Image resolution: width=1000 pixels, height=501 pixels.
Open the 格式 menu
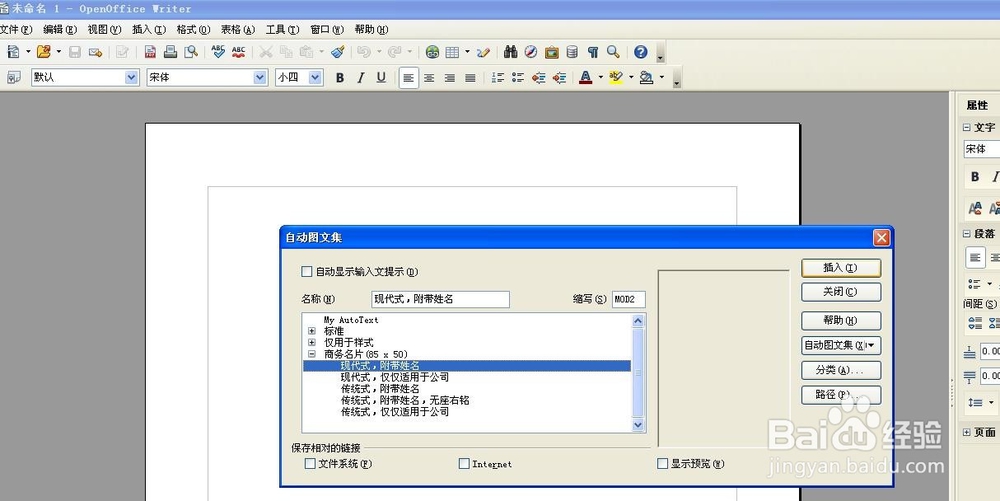click(x=193, y=29)
